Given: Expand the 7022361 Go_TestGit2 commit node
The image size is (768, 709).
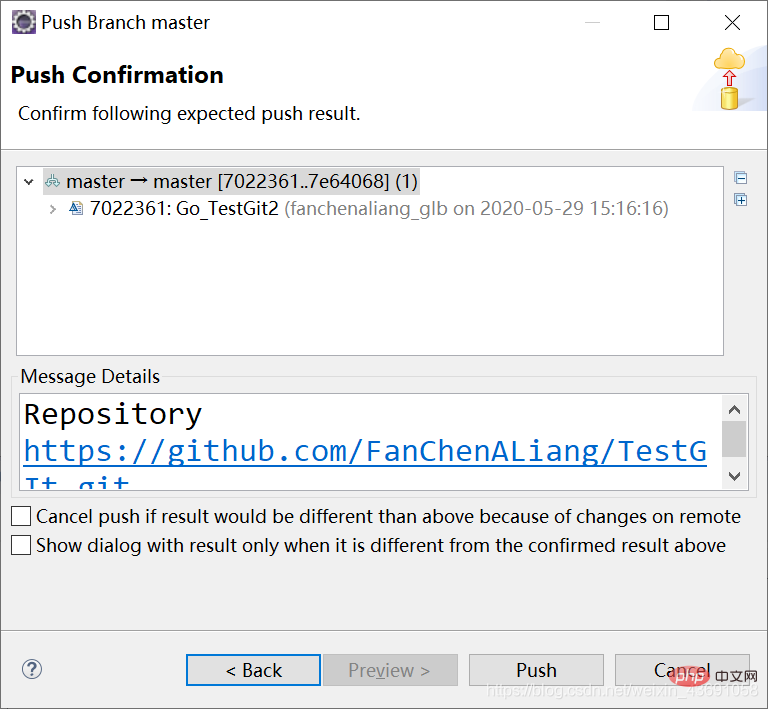Looking at the screenshot, I should click(x=53, y=210).
